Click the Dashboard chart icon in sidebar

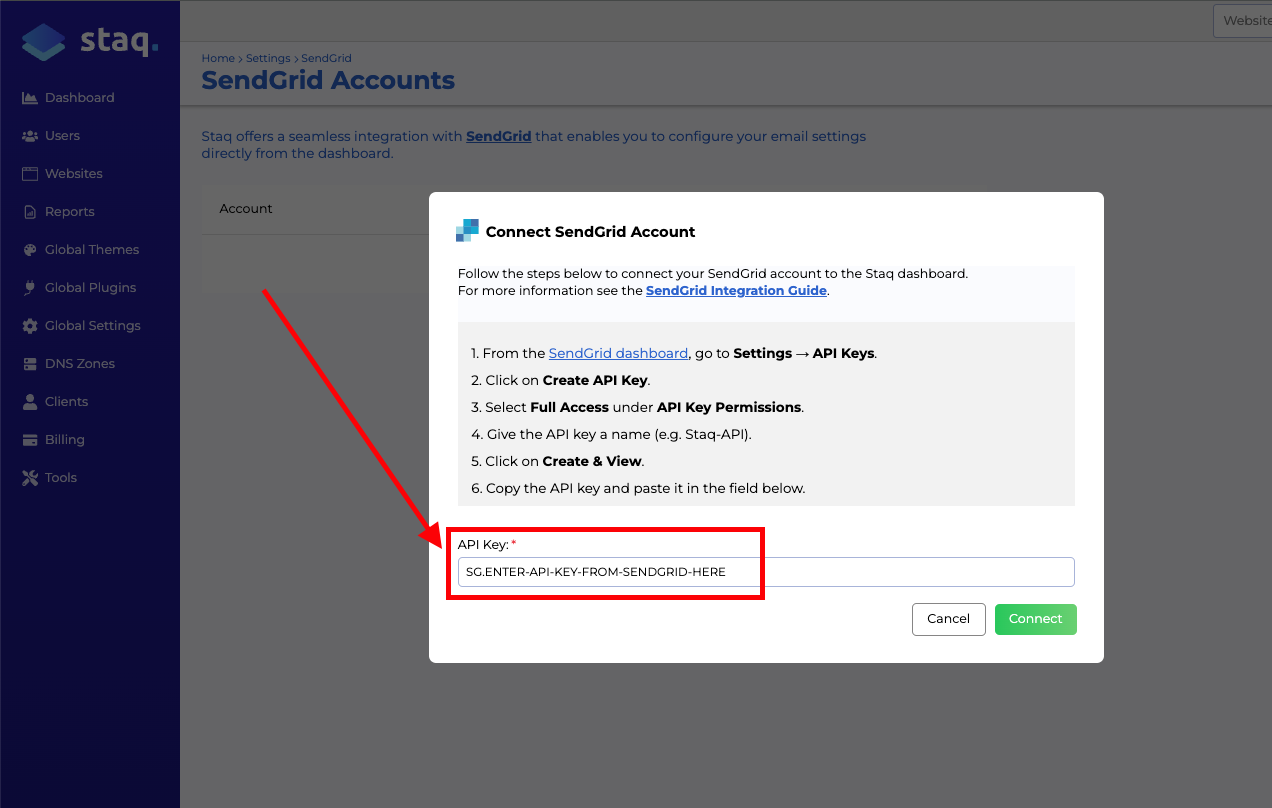(x=30, y=98)
